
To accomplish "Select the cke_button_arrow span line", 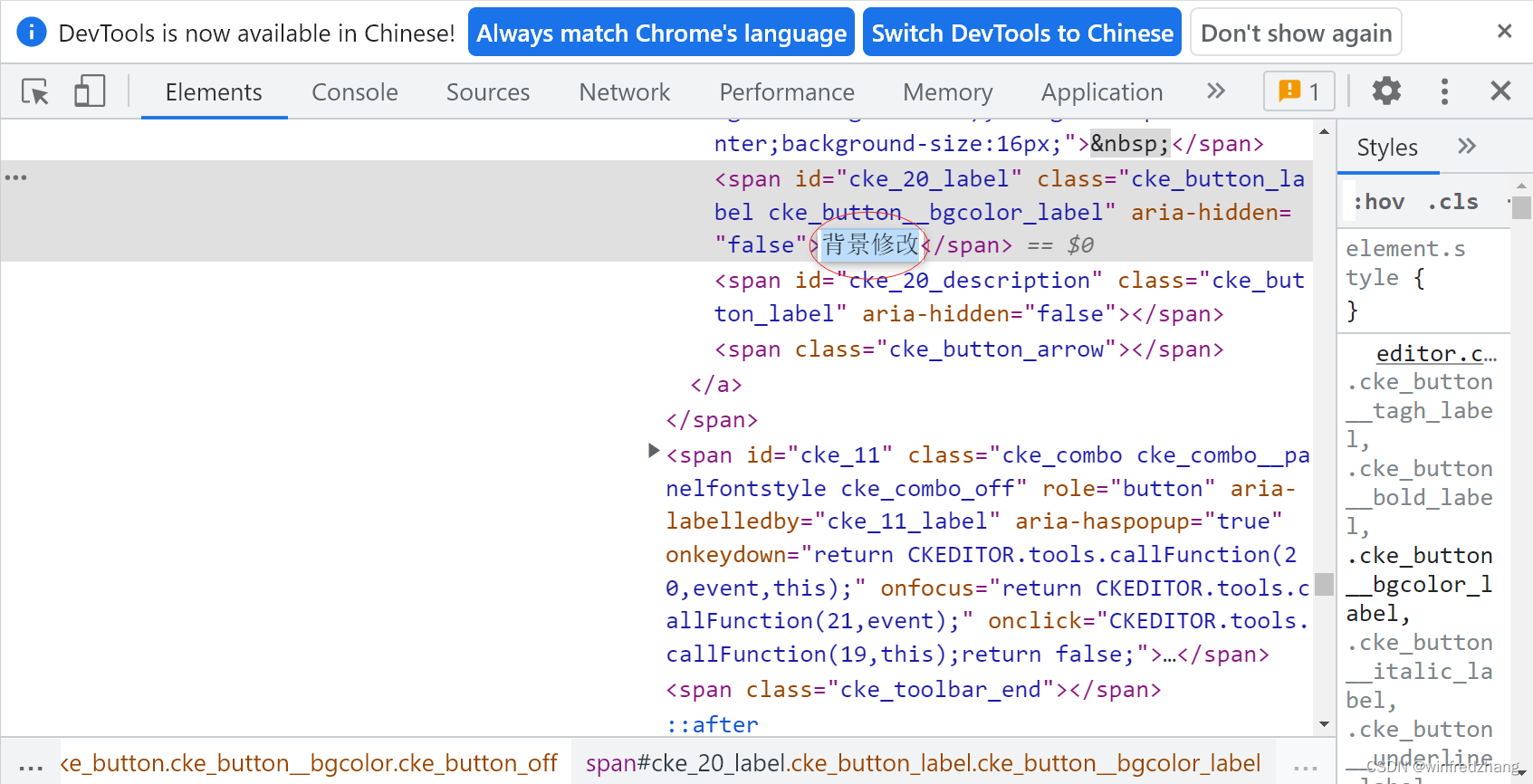I will click(x=969, y=349).
